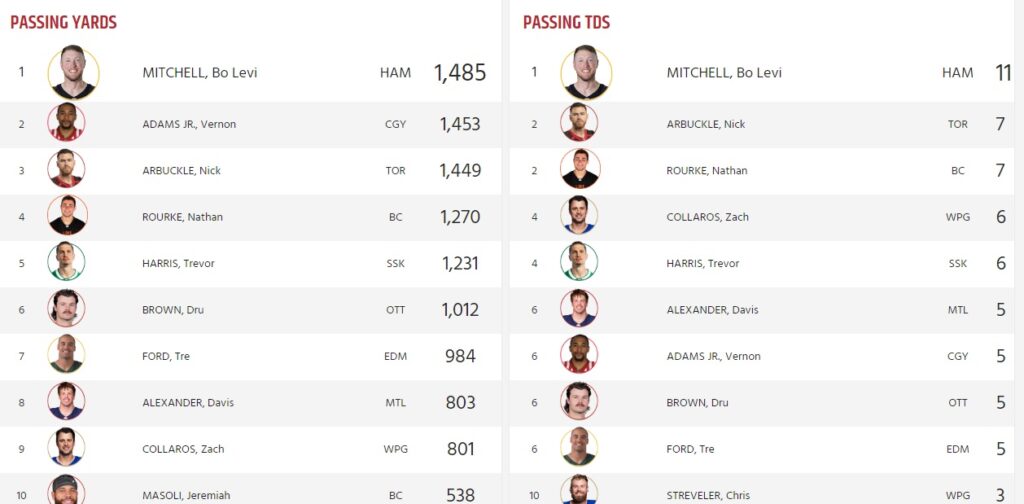Click Nathan Rourke's headshot in Passing TDs
The width and height of the screenshot is (1024, 504).
(580, 168)
